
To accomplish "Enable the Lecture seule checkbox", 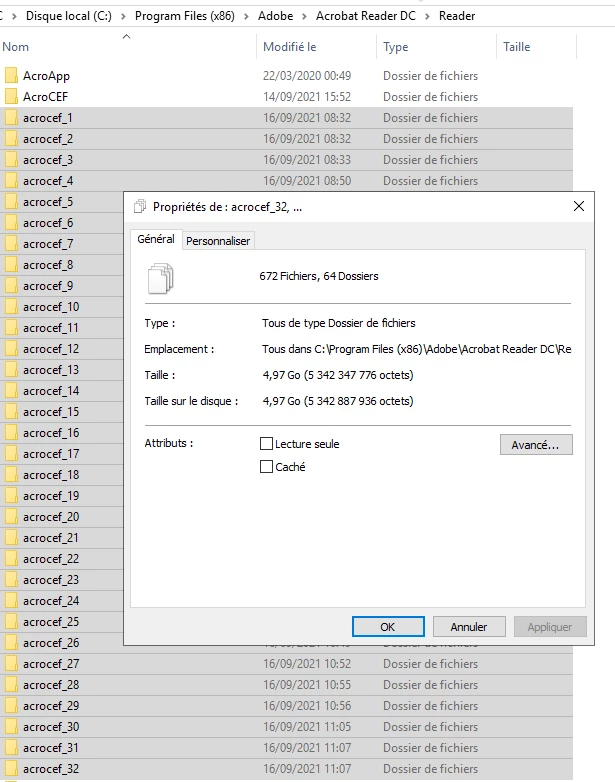I will 266,443.
